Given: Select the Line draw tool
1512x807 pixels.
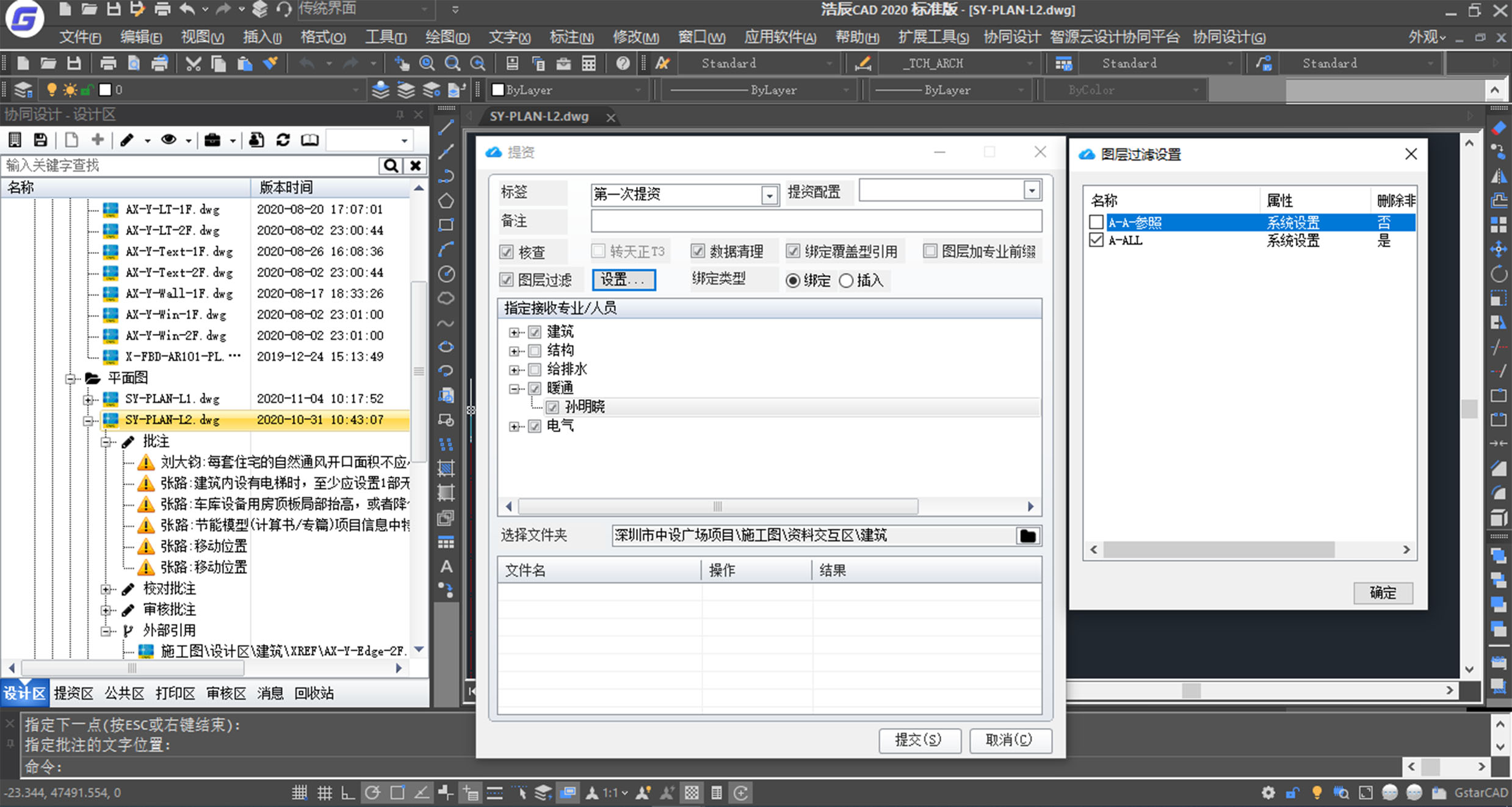Looking at the screenshot, I should coord(446,128).
